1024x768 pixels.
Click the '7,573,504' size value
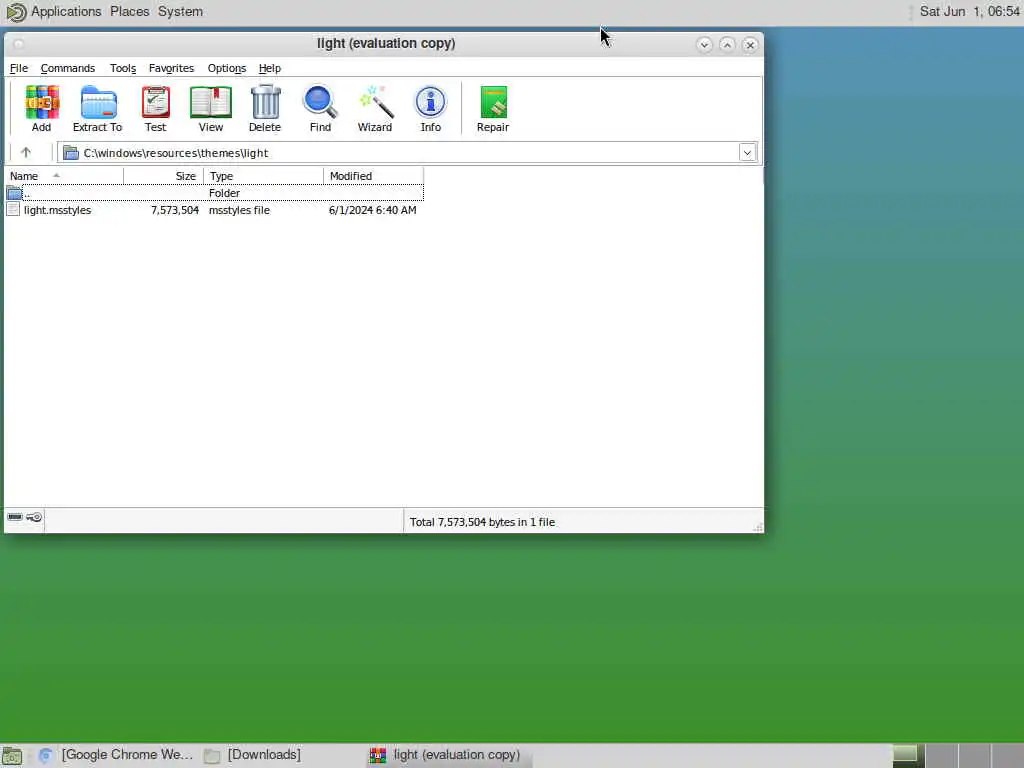[x=175, y=210]
